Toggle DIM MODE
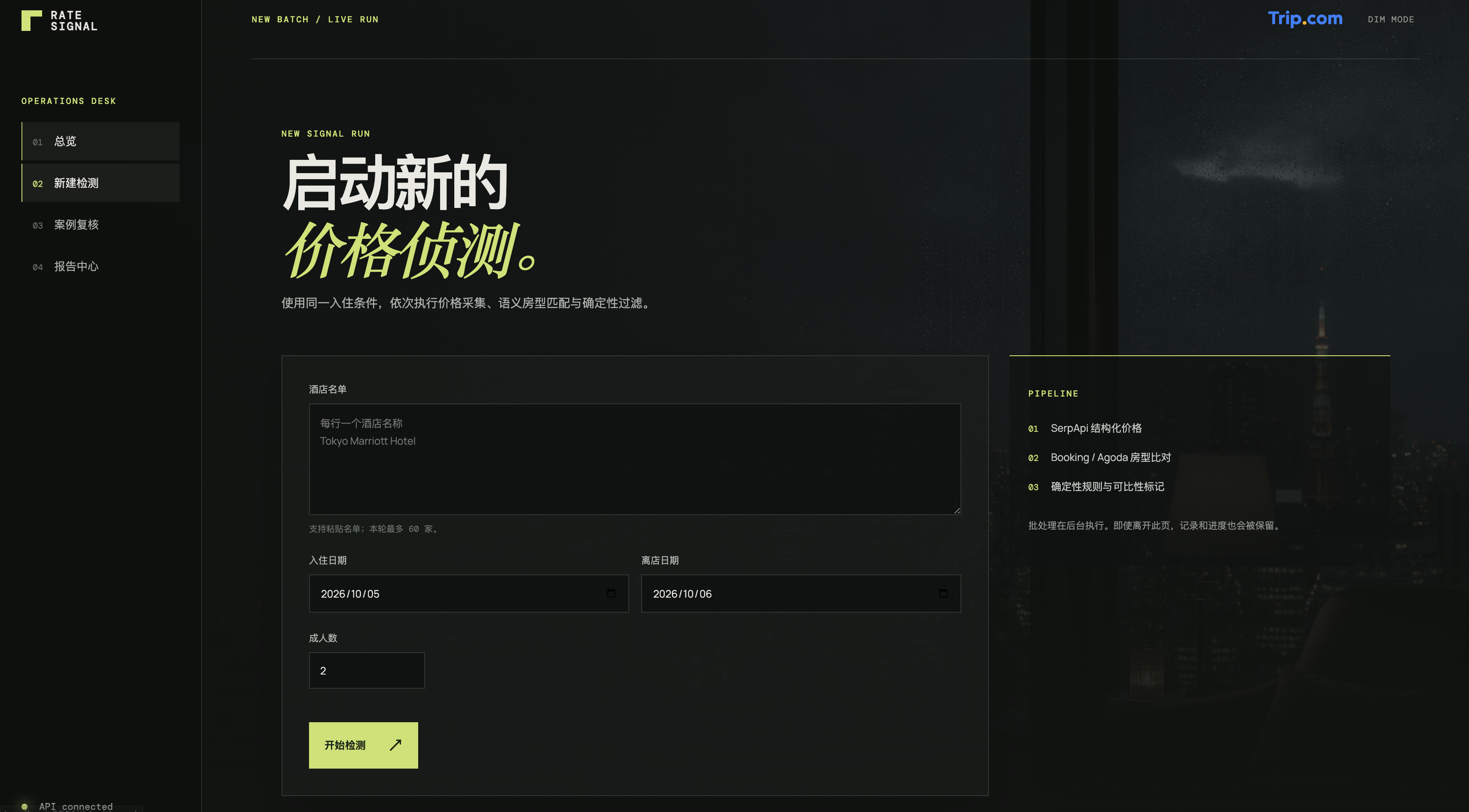The width and height of the screenshot is (1469, 812). pyautogui.click(x=1390, y=19)
